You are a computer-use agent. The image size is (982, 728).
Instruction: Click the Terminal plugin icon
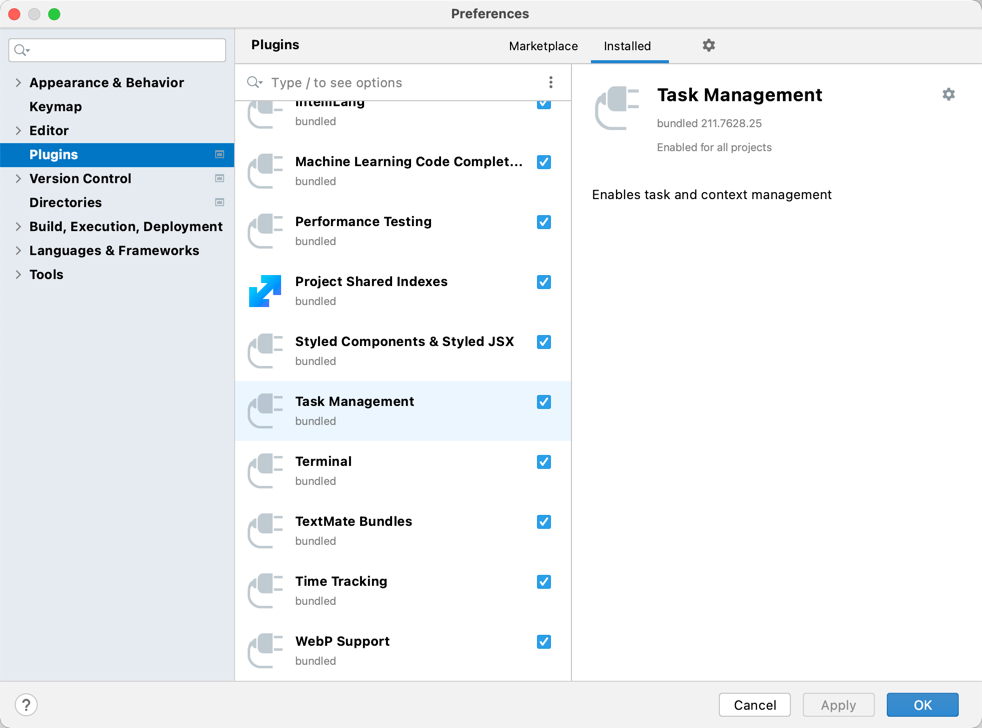click(x=265, y=471)
